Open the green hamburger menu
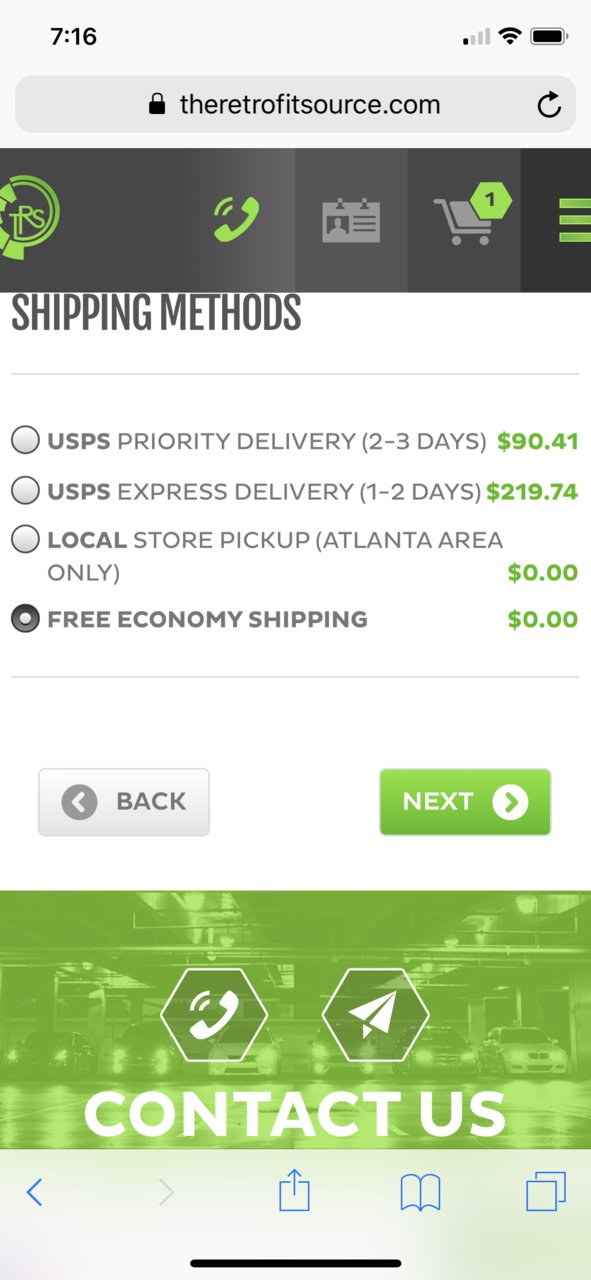The height and width of the screenshot is (1280, 591). (x=574, y=220)
